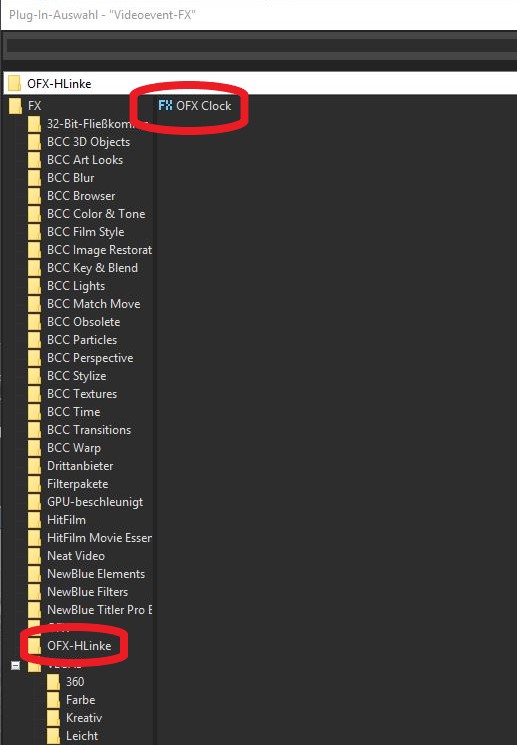Click the BCC Film Style folder icon
Image resolution: width=517 pixels, height=745 pixels.
tap(35, 232)
